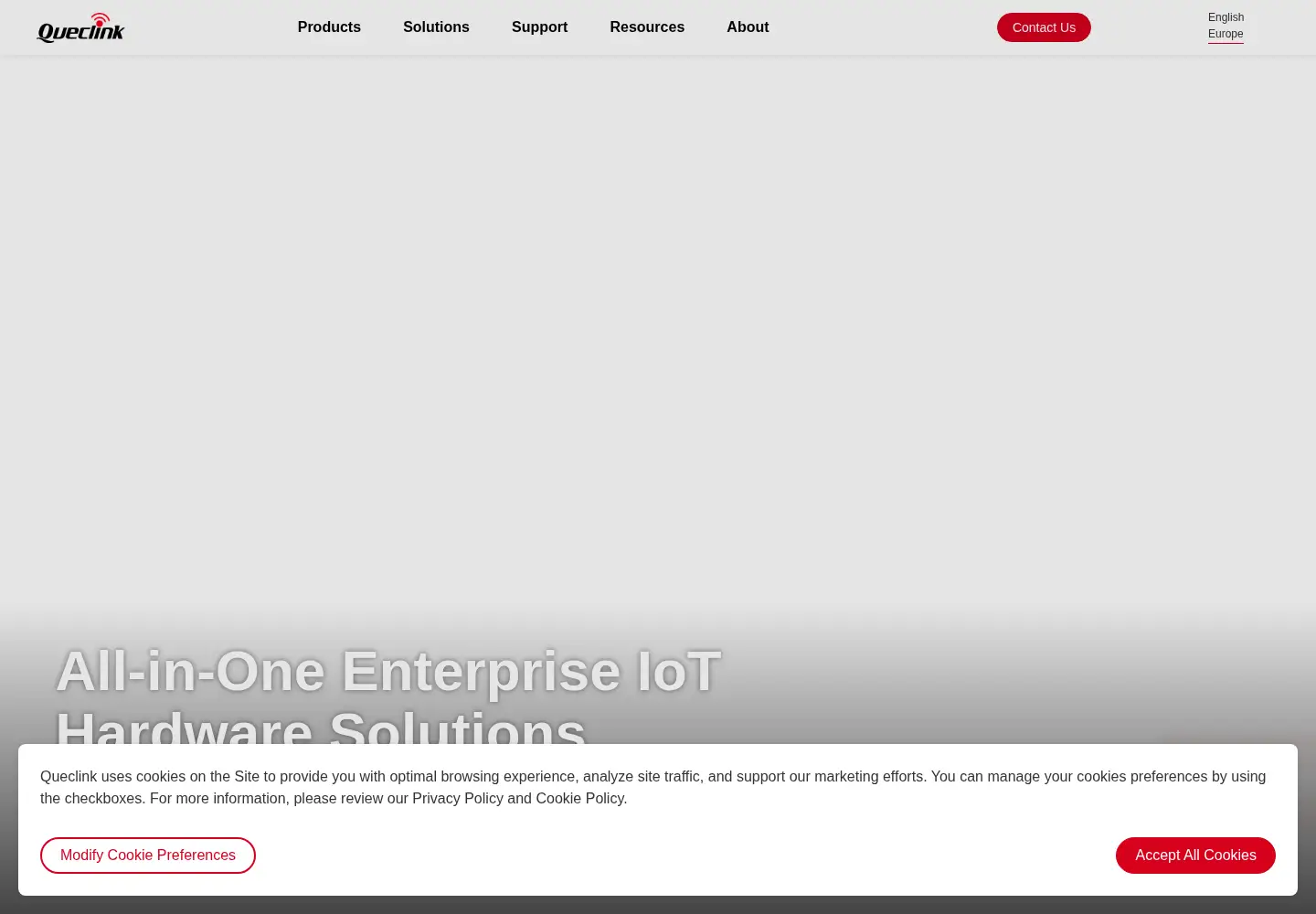The image size is (1316, 914).
Task: Open the Support menu
Action: coord(539,27)
